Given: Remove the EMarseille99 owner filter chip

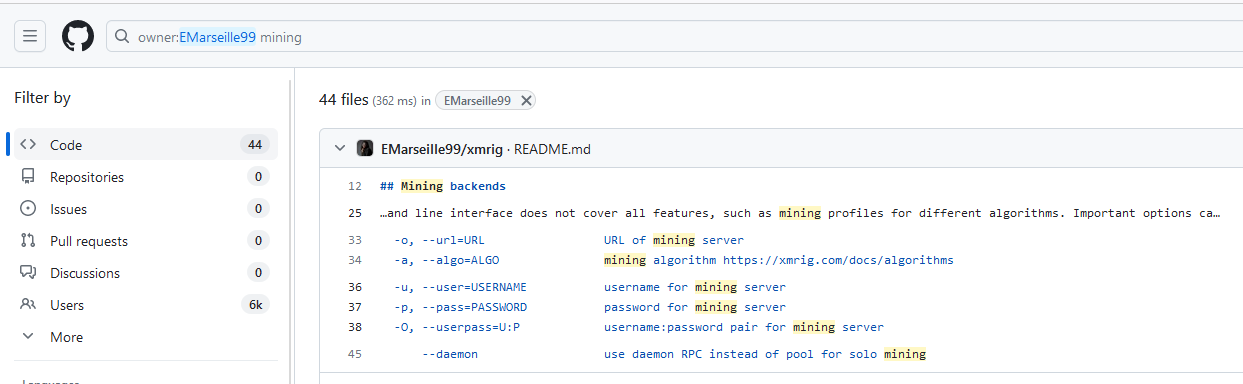Looking at the screenshot, I should pos(526,101).
